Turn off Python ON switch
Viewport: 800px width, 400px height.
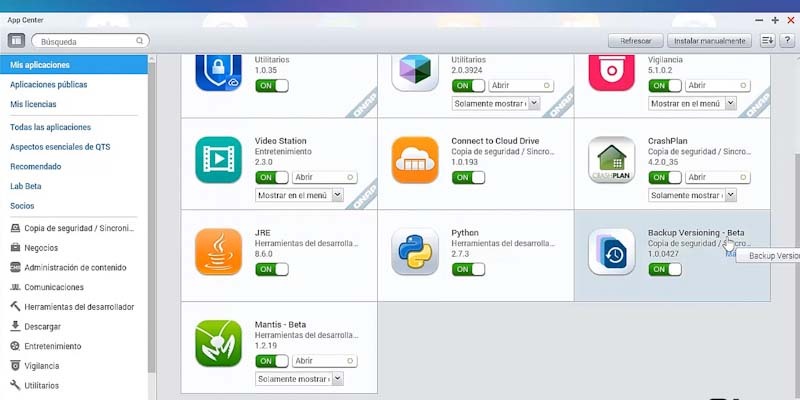tap(468, 269)
